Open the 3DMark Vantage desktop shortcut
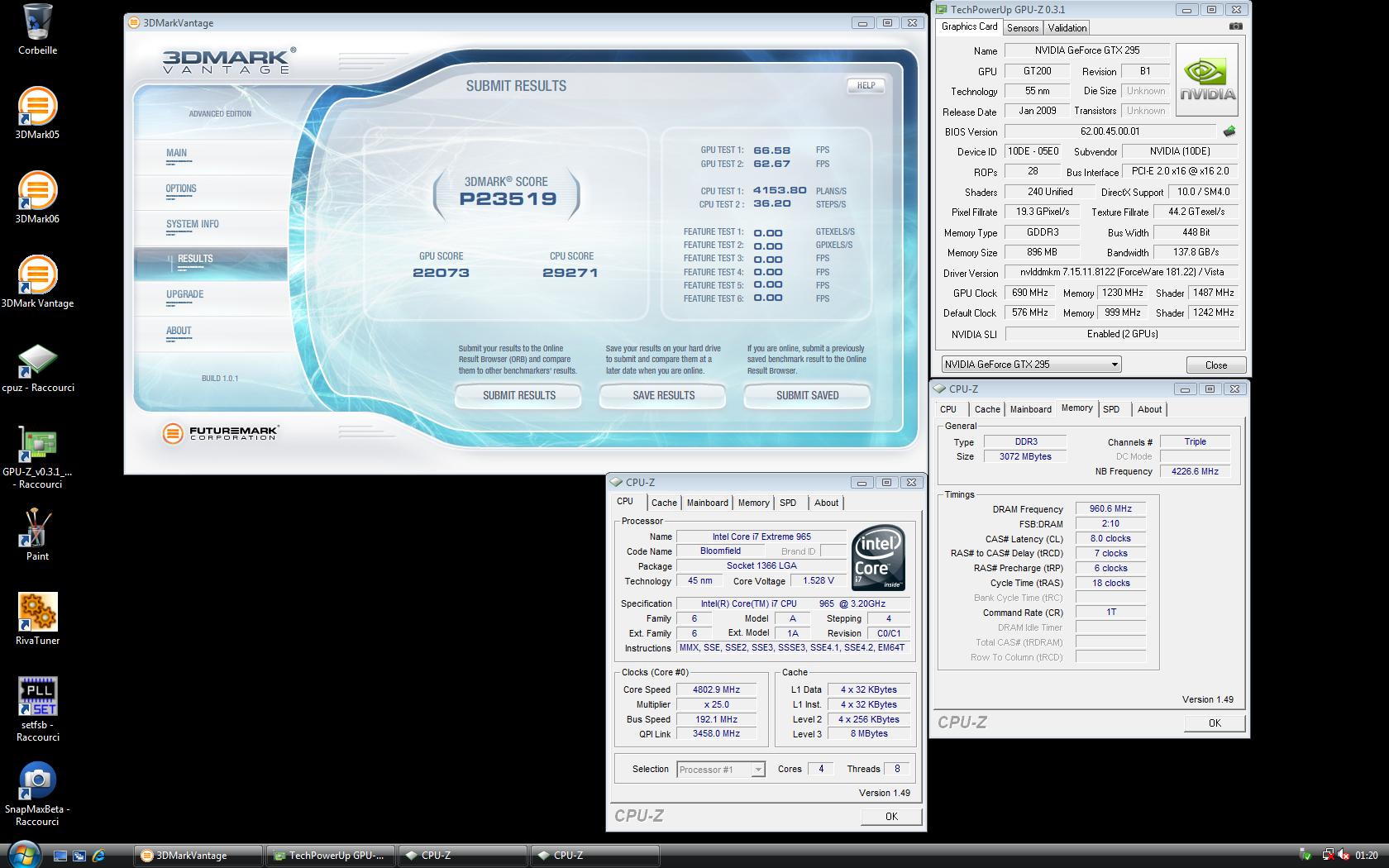 click(x=37, y=282)
